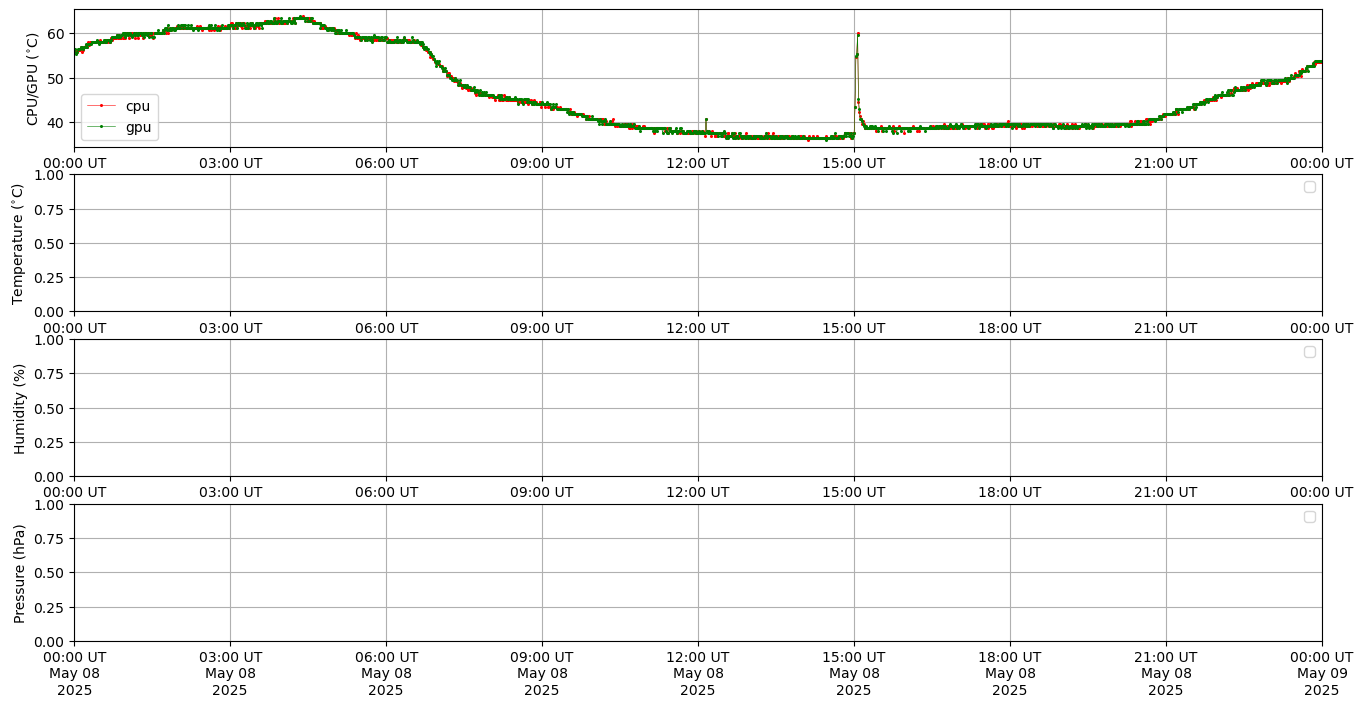Click '09:00 UT' tick under the Humidity plot
This screenshot has height=707, width=1363.
(x=542, y=492)
